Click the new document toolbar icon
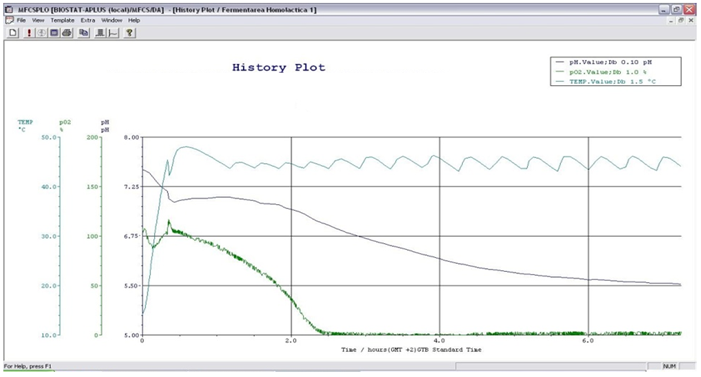Viewport: 701px width, 377px height. [x=13, y=33]
